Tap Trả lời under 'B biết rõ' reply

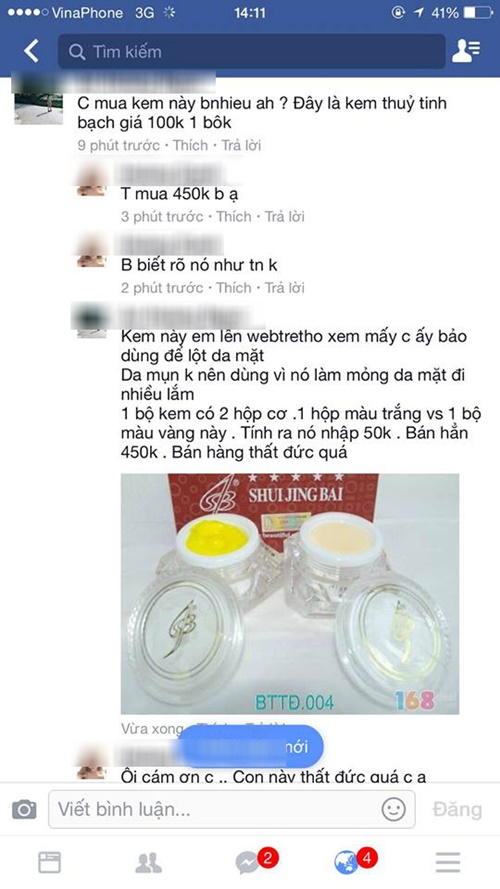click(x=285, y=288)
